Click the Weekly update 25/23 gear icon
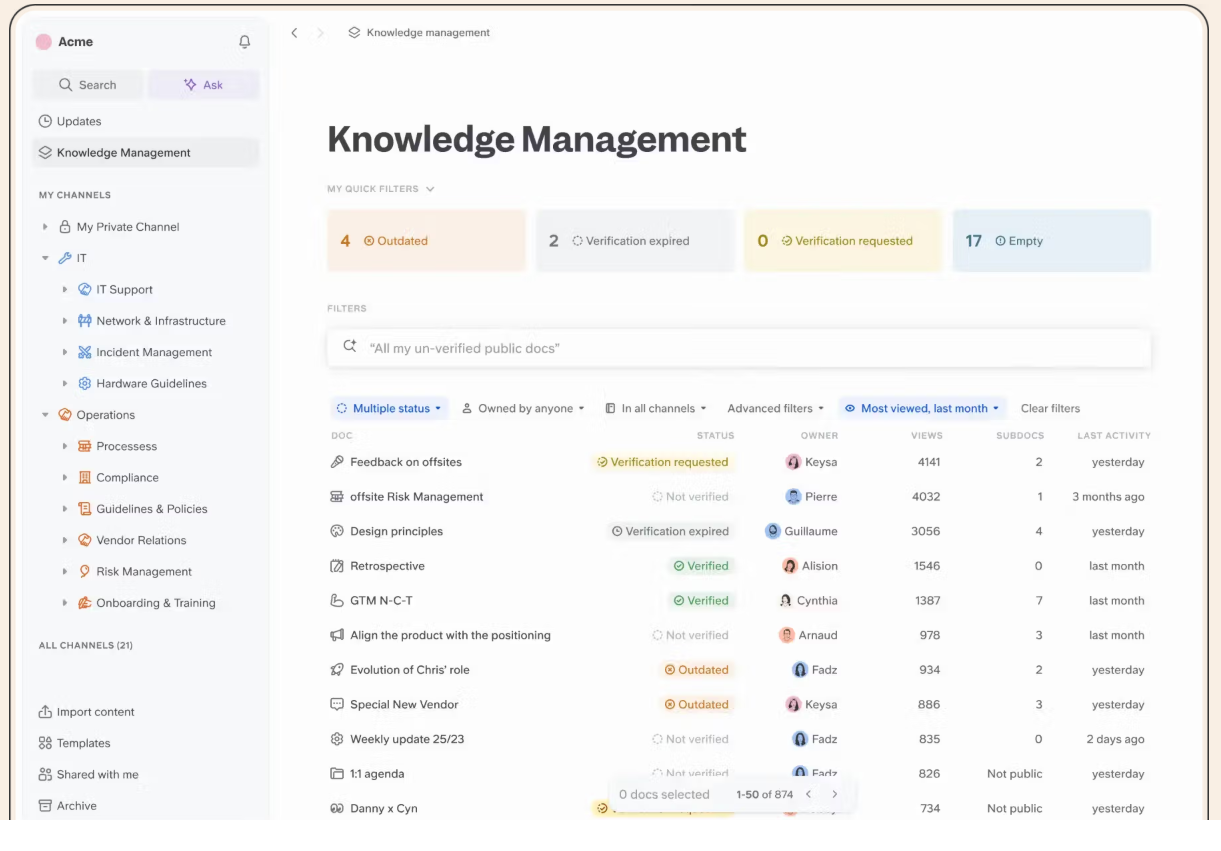1221x851 pixels. pyautogui.click(x=337, y=739)
